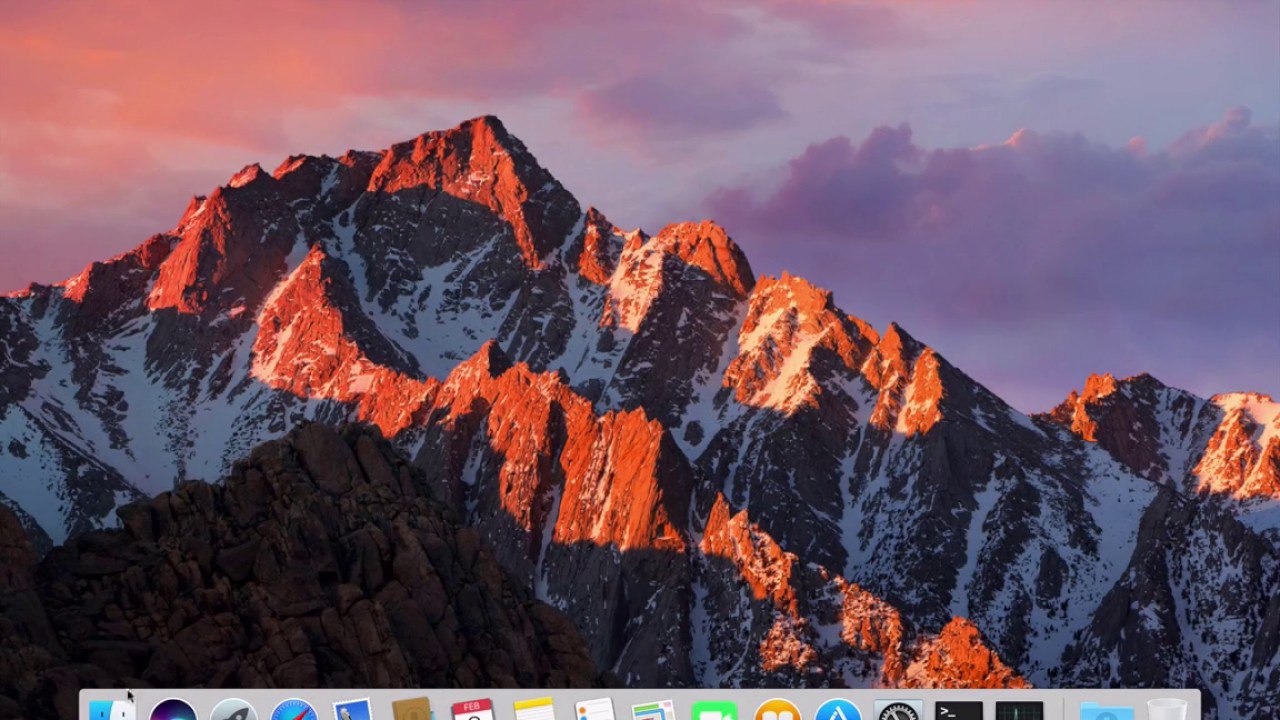Open Reminders list icon in Dock
The height and width of the screenshot is (720, 1280).
(594, 709)
